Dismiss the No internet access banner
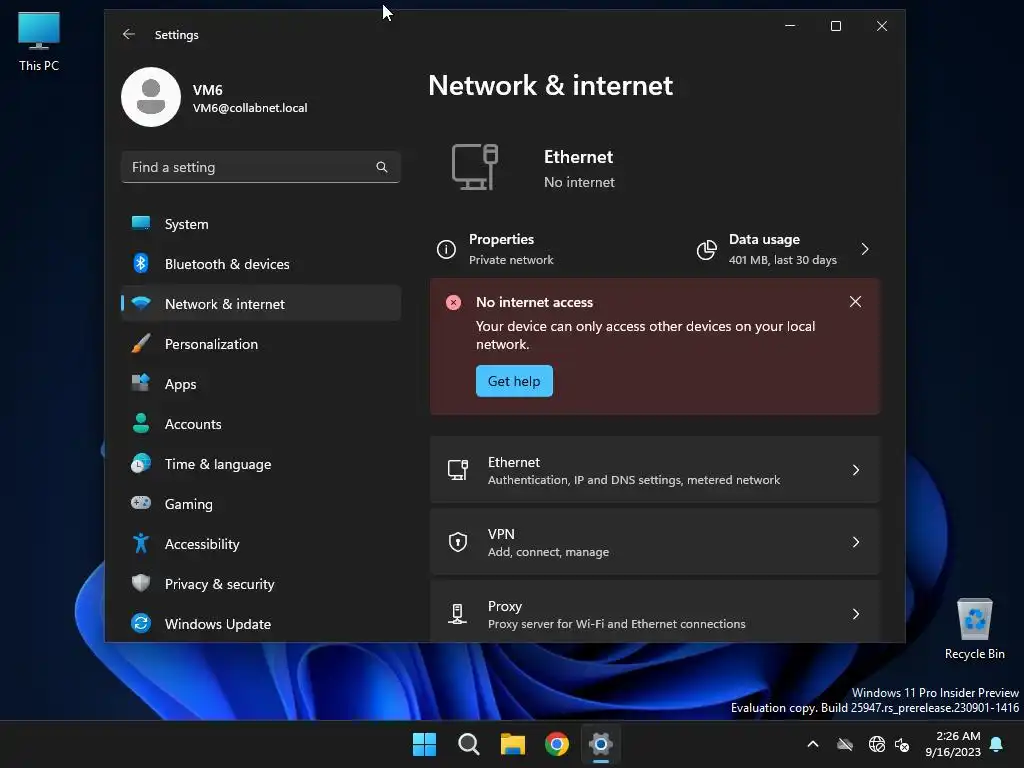Screen dimensions: 1024x768 coord(855,302)
